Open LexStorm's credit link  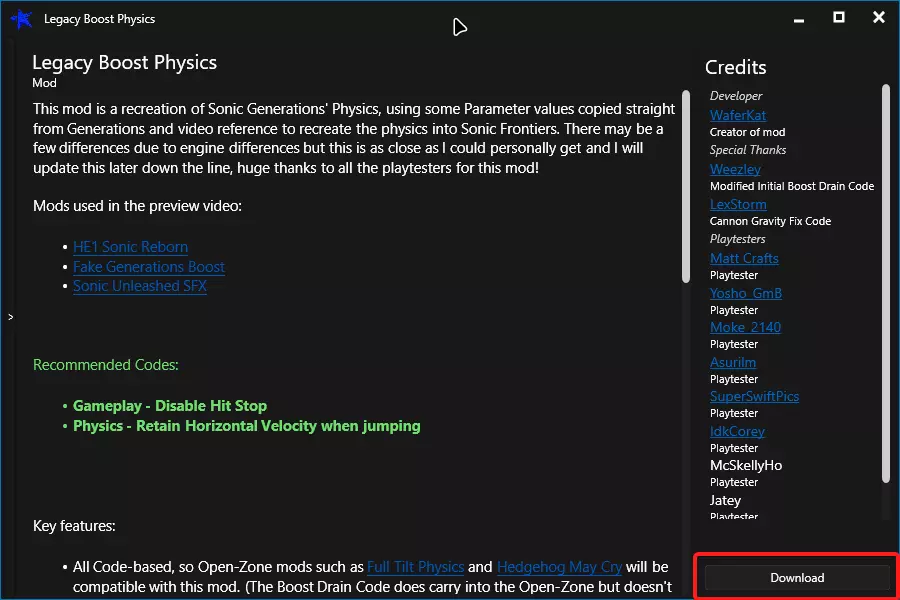[738, 204]
